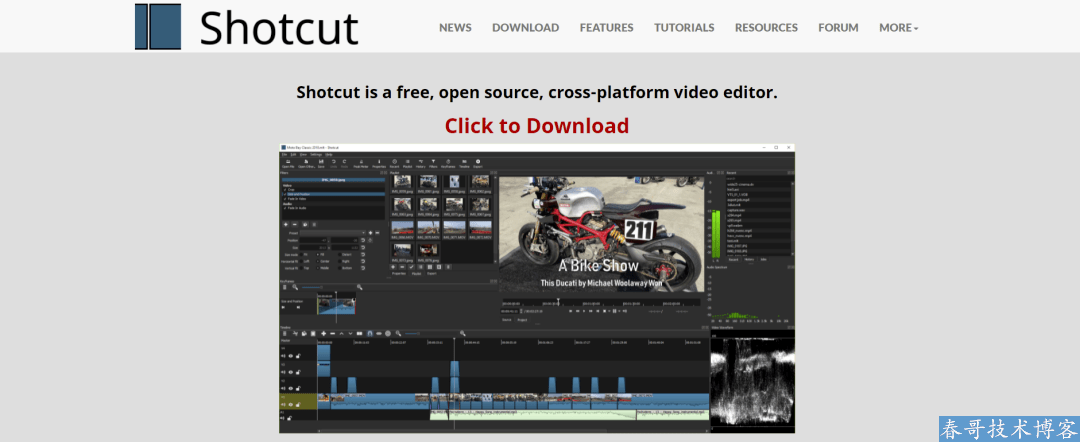Toggle the snap magnet icon in timeline toolbar
This screenshot has width=1080, height=442.
370,333
